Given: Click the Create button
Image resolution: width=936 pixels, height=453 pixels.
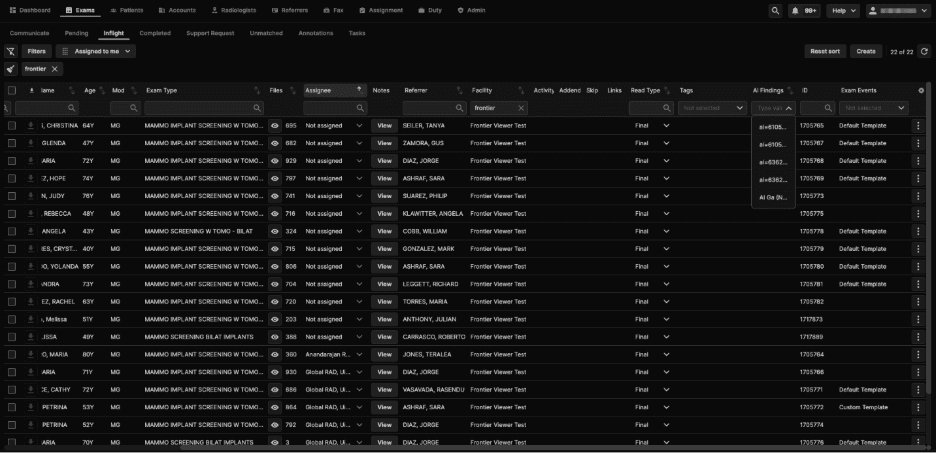Looking at the screenshot, I should 866,52.
